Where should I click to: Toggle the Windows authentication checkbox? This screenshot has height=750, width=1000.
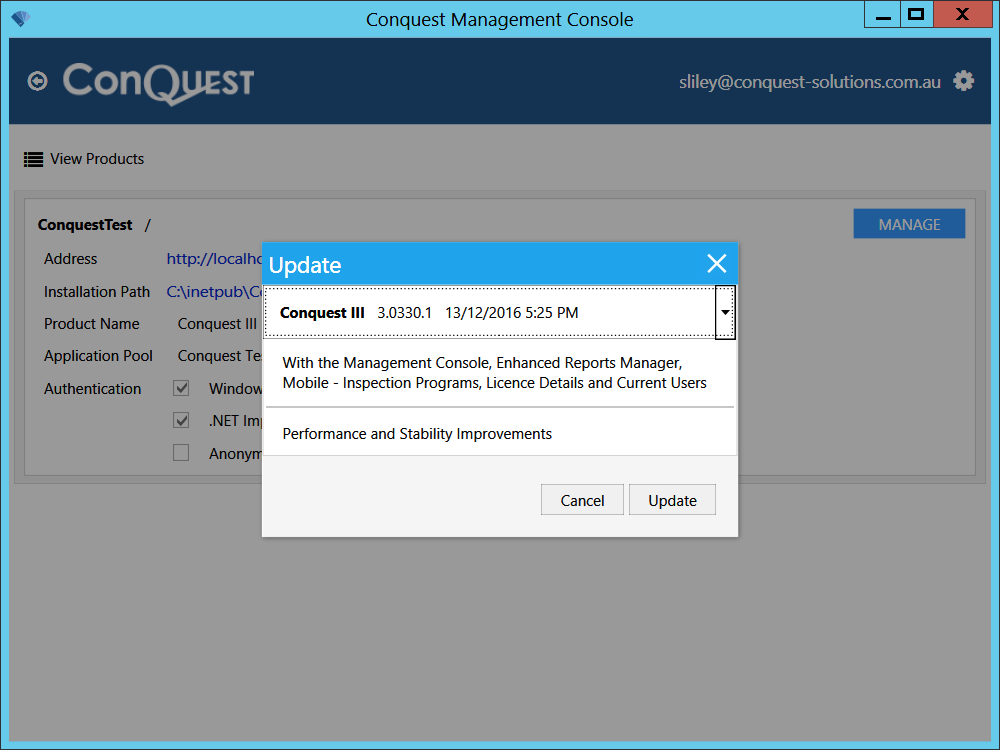[181, 388]
